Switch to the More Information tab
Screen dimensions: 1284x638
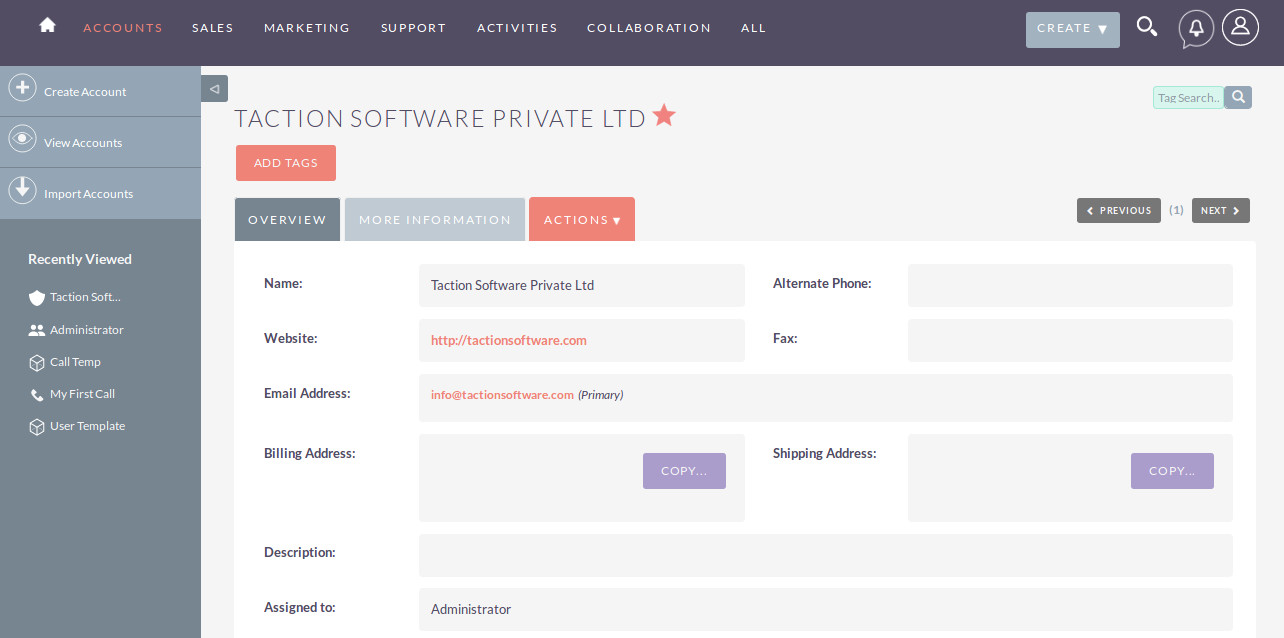[x=435, y=219]
